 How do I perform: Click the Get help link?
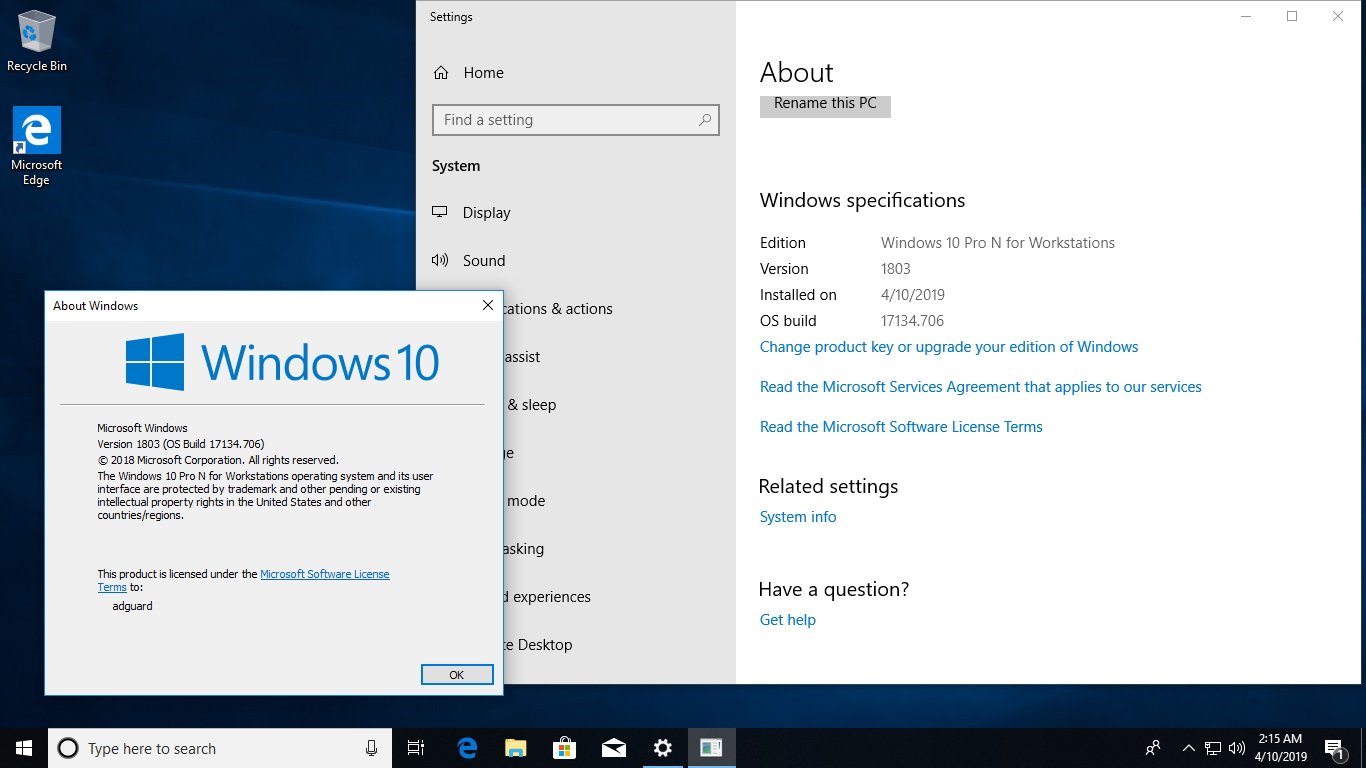click(x=788, y=620)
